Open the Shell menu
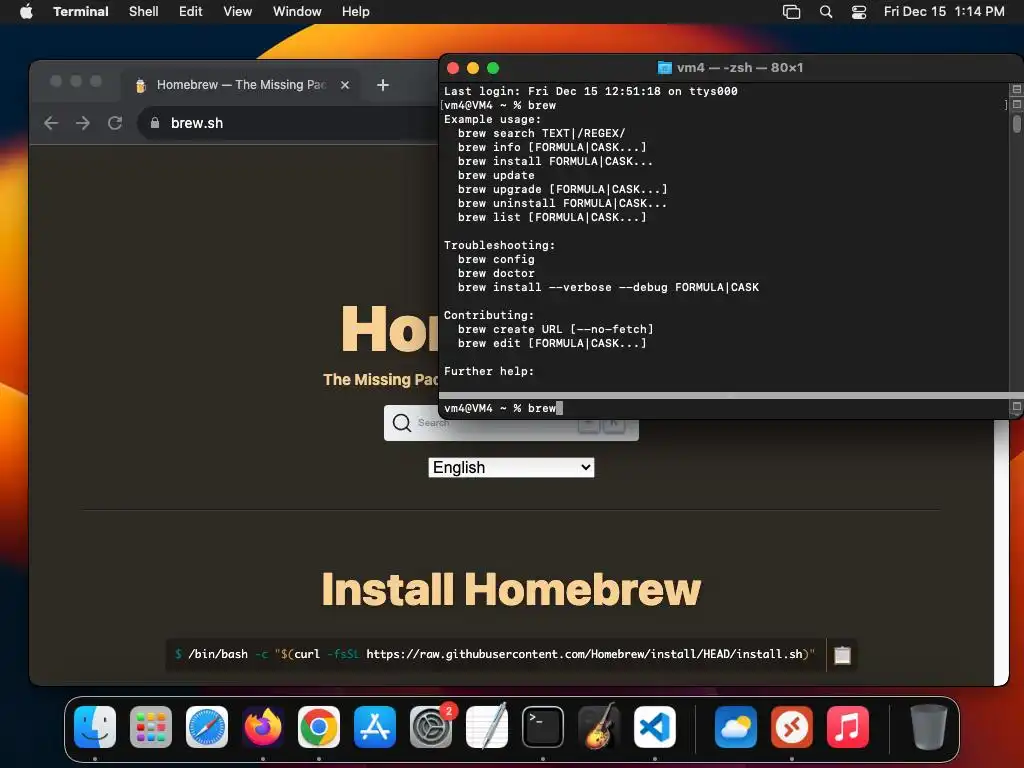The image size is (1024, 768). (x=144, y=12)
